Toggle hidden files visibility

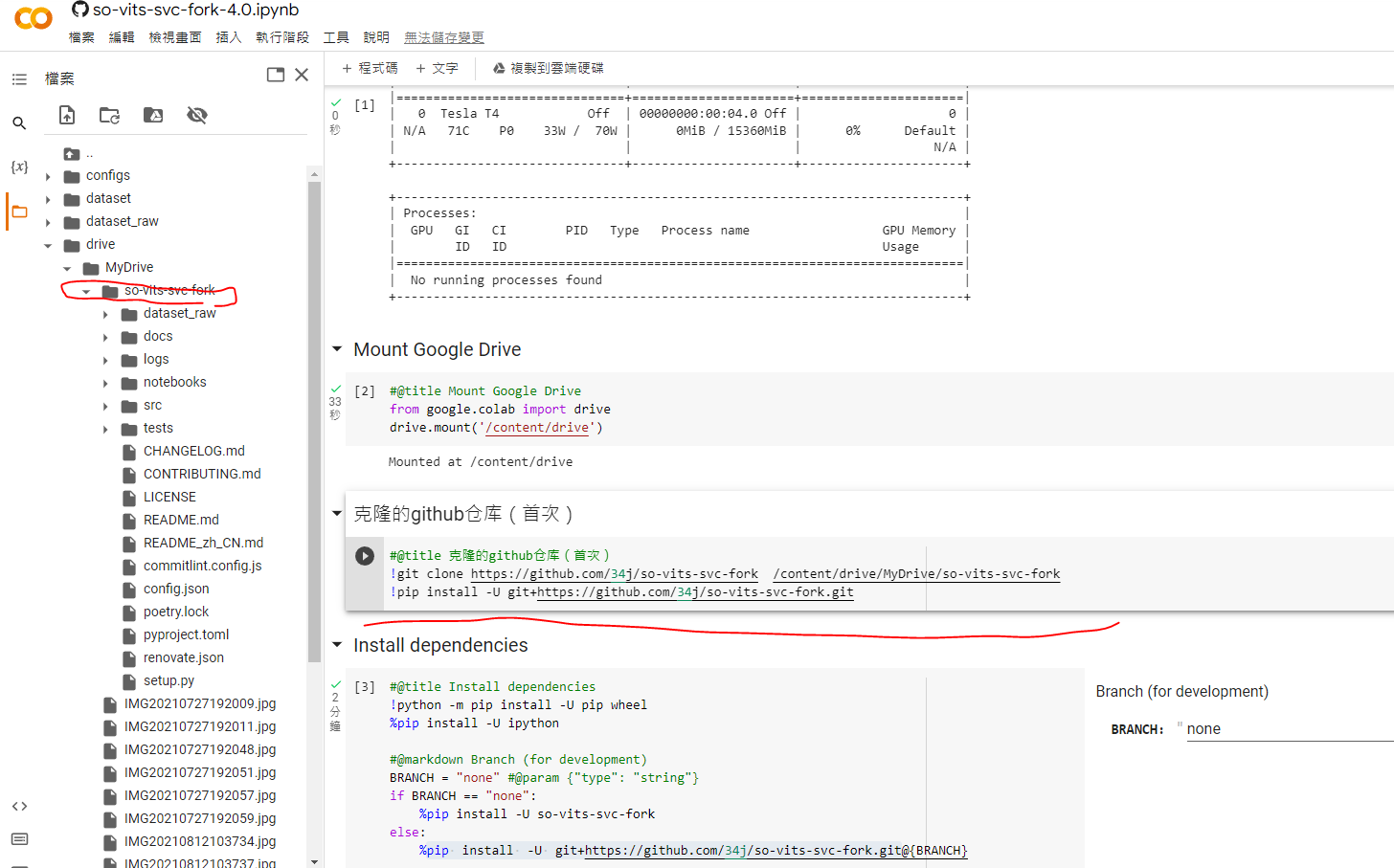196,114
